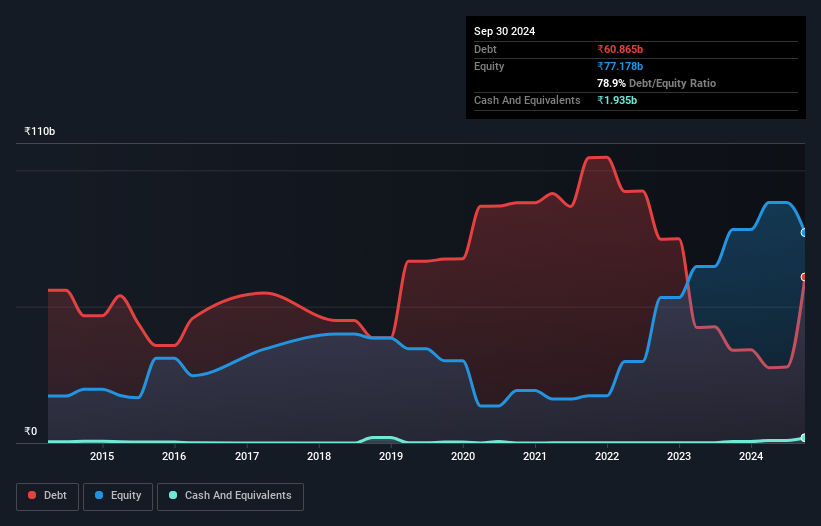Click the 2018 x-axis label
The image size is (821, 526).
(319, 456)
